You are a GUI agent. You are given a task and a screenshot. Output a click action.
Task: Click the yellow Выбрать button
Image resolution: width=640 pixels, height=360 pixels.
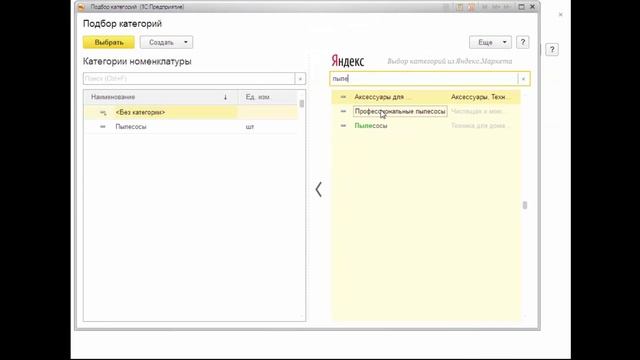tap(109, 42)
